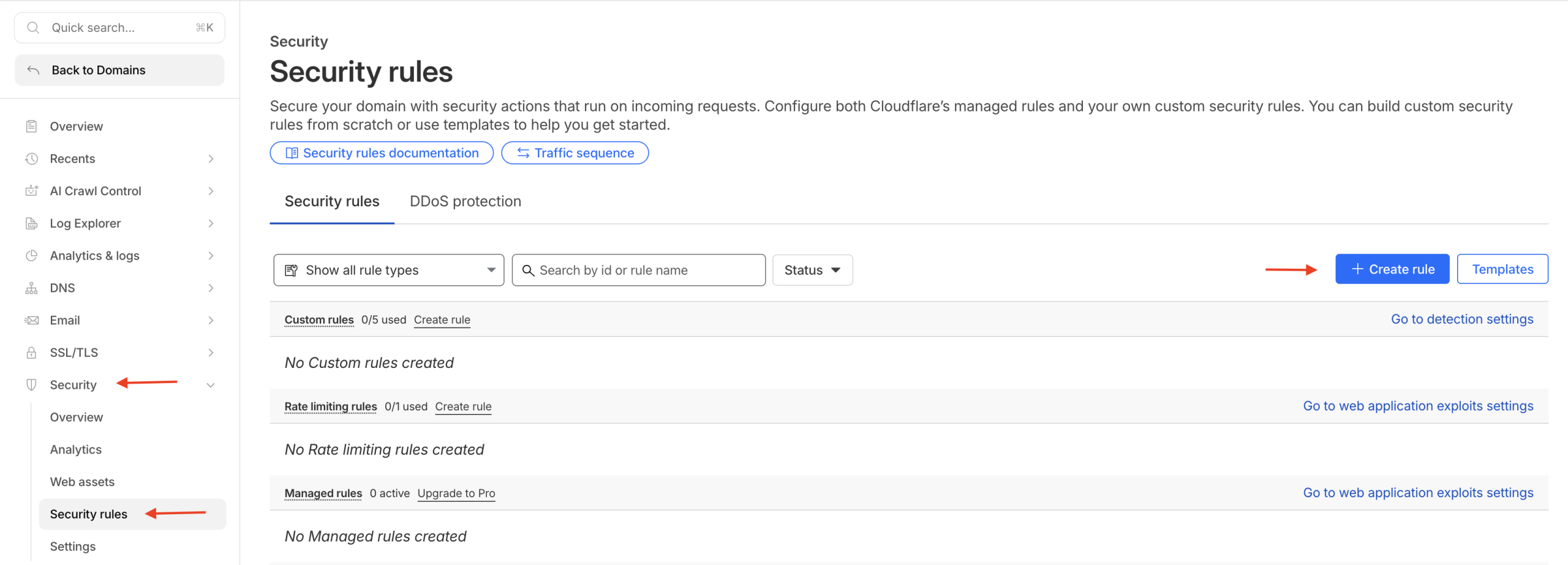Click the DNS network icon
Image resolution: width=1568 pixels, height=565 pixels.
31,288
